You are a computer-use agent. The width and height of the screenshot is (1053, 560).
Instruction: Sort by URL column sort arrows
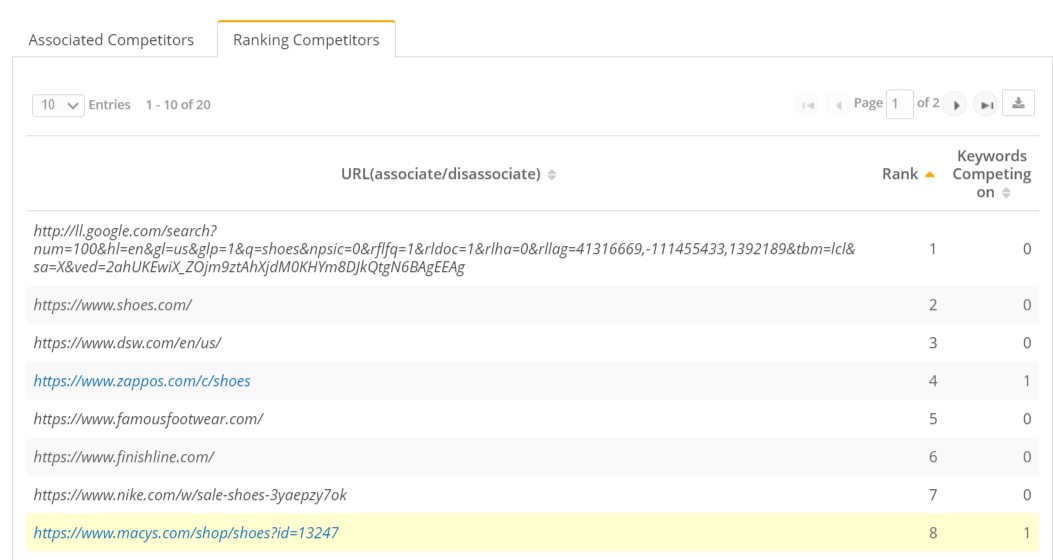click(551, 175)
